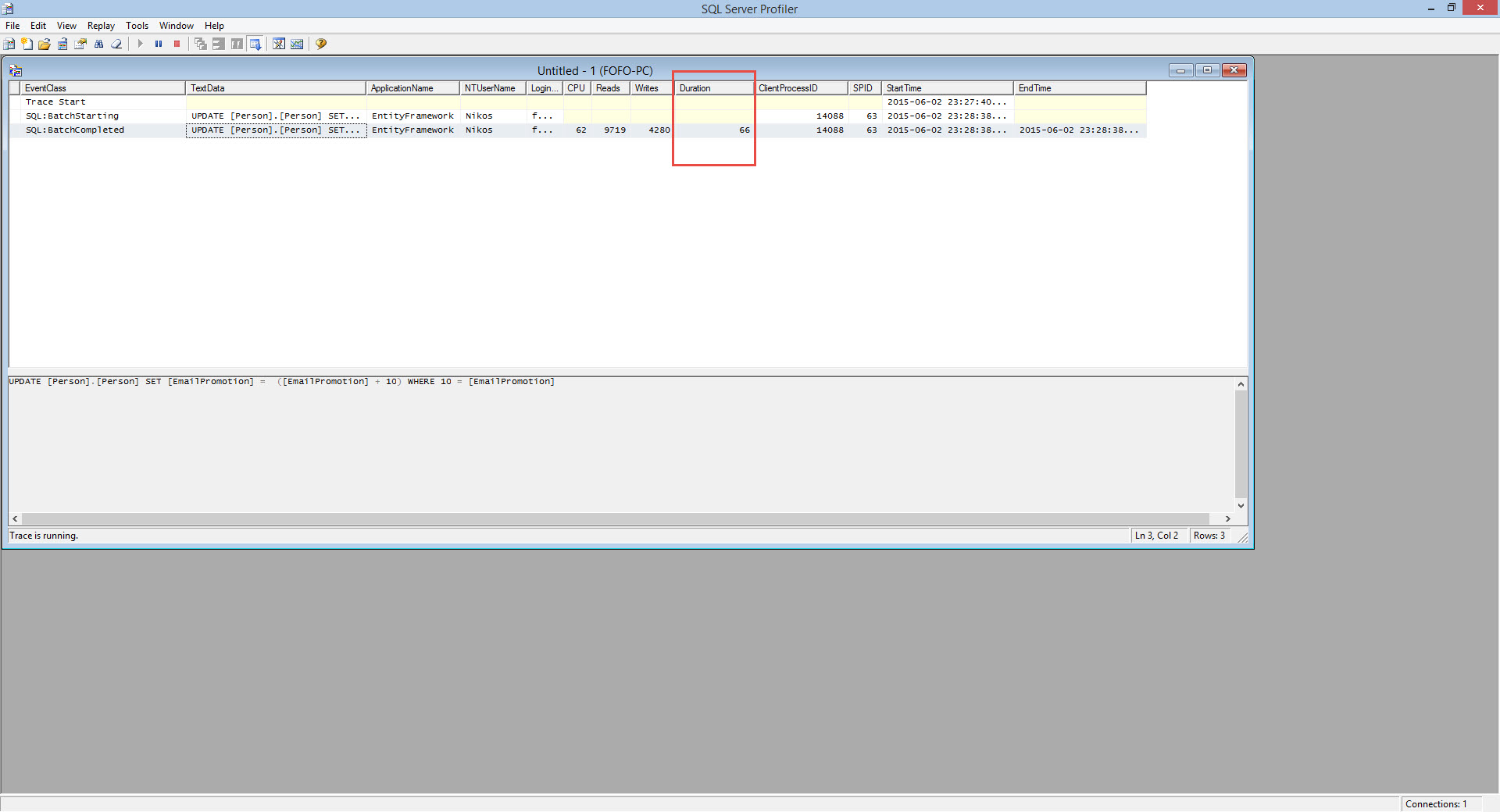Click the horizontal scrollbar right arrow

1228,518
